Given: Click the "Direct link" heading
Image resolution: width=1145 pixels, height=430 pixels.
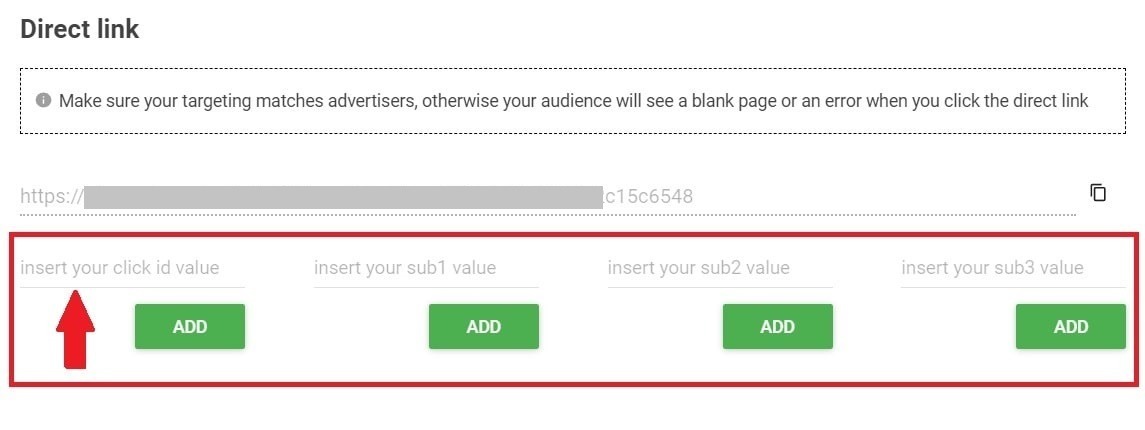Looking at the screenshot, I should click(x=80, y=29).
